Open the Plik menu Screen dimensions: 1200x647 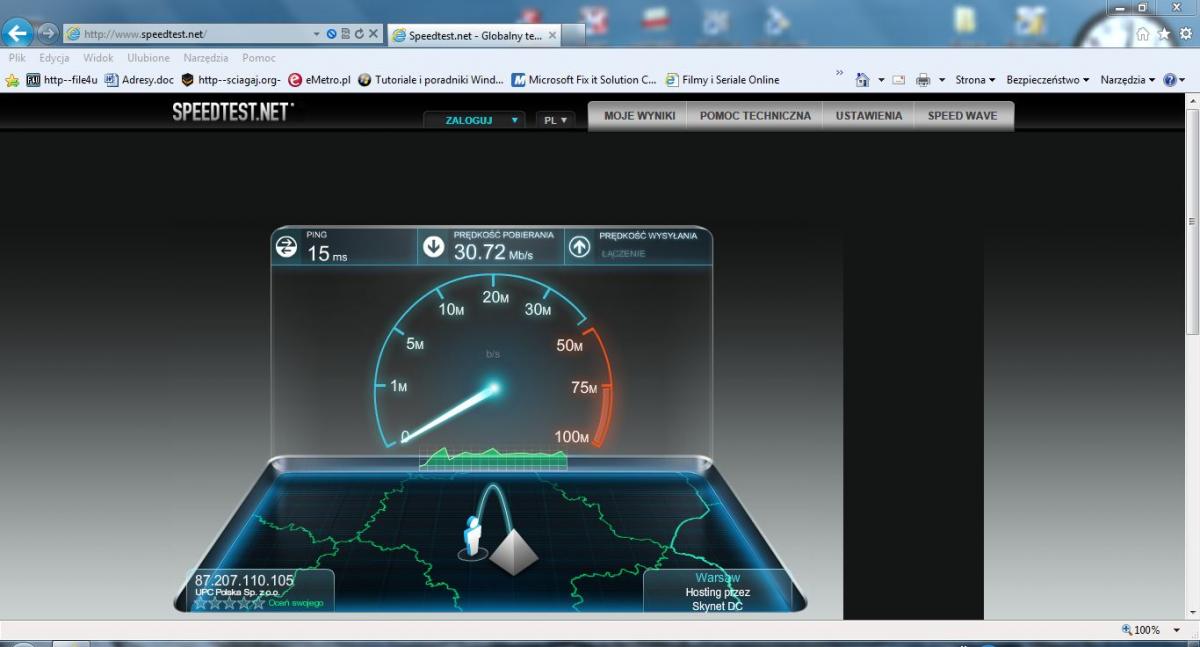[17, 58]
